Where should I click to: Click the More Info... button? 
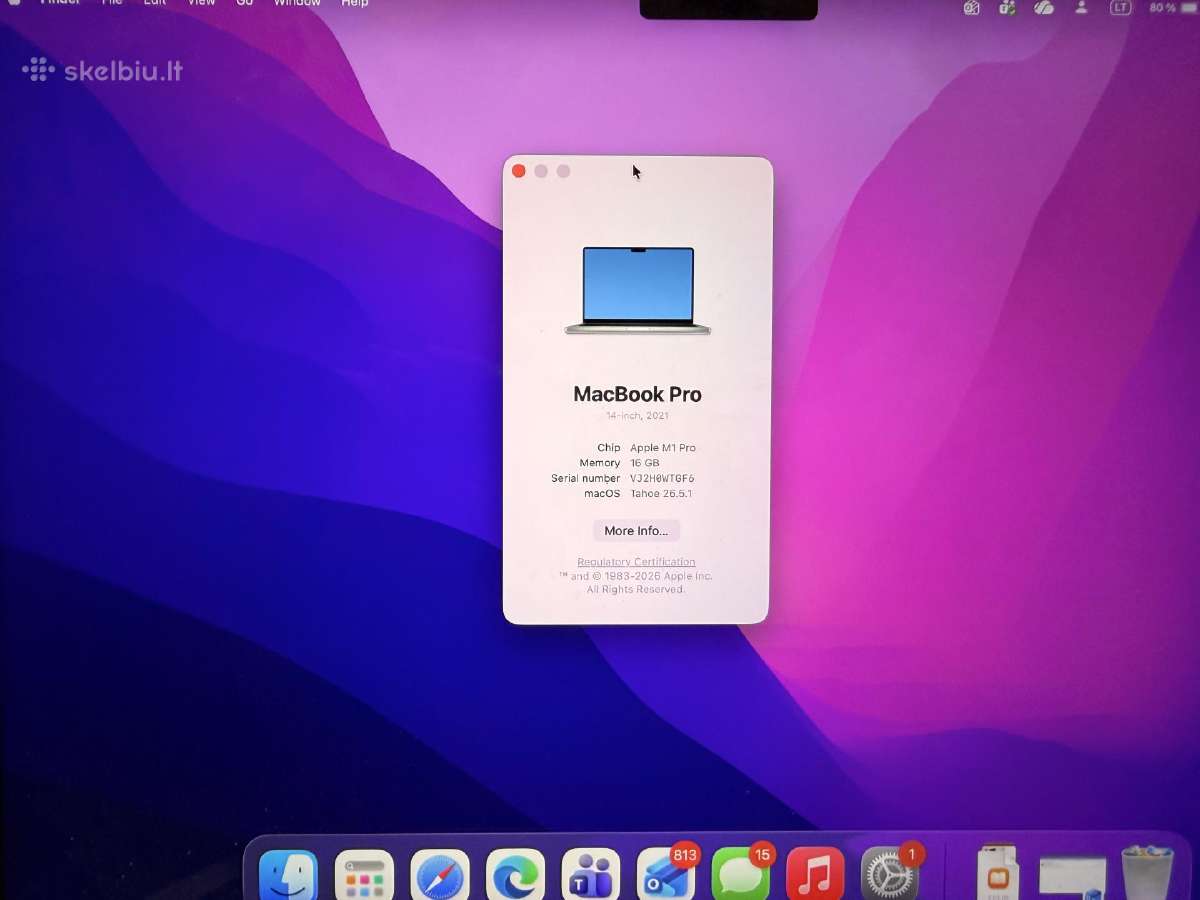coord(636,531)
